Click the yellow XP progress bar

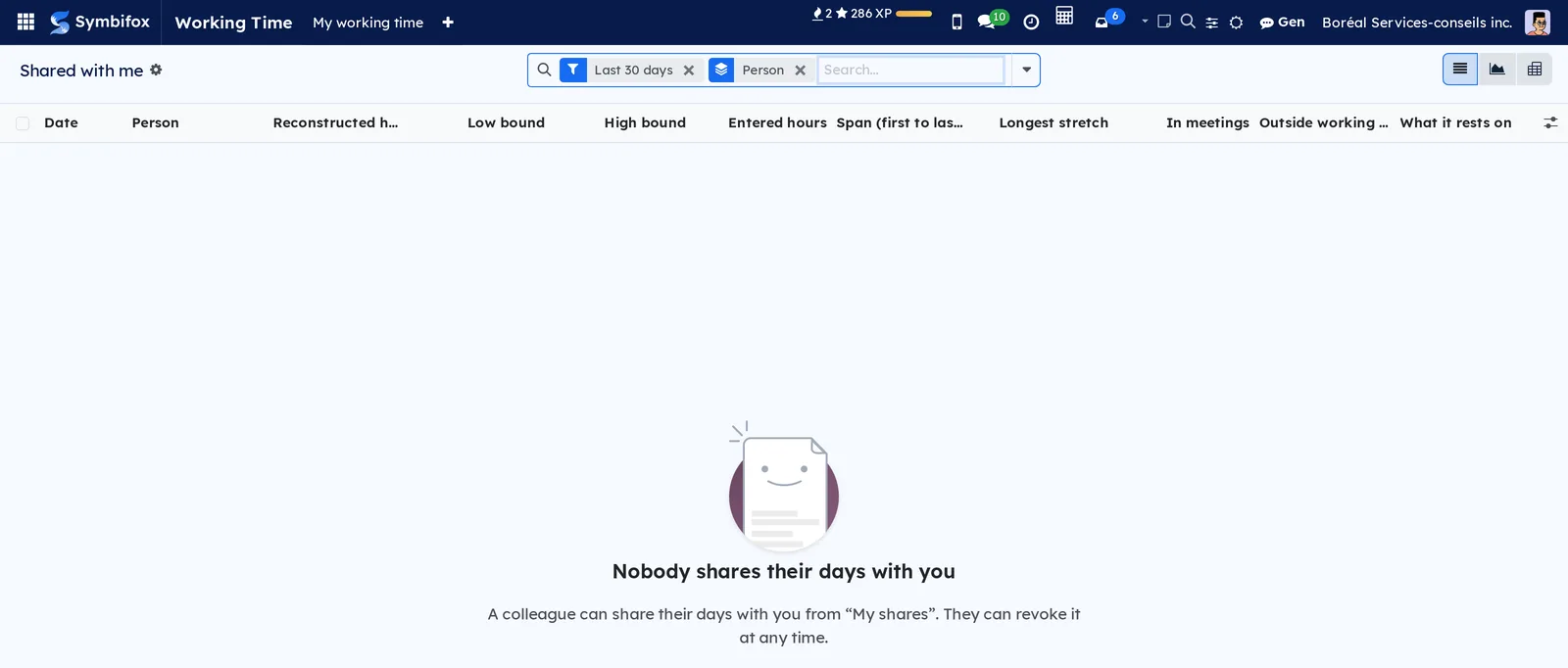[913, 14]
